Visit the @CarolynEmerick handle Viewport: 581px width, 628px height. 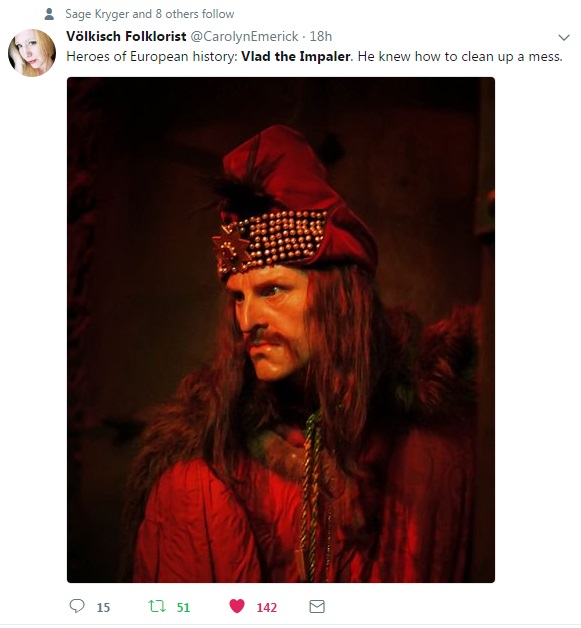click(x=244, y=37)
